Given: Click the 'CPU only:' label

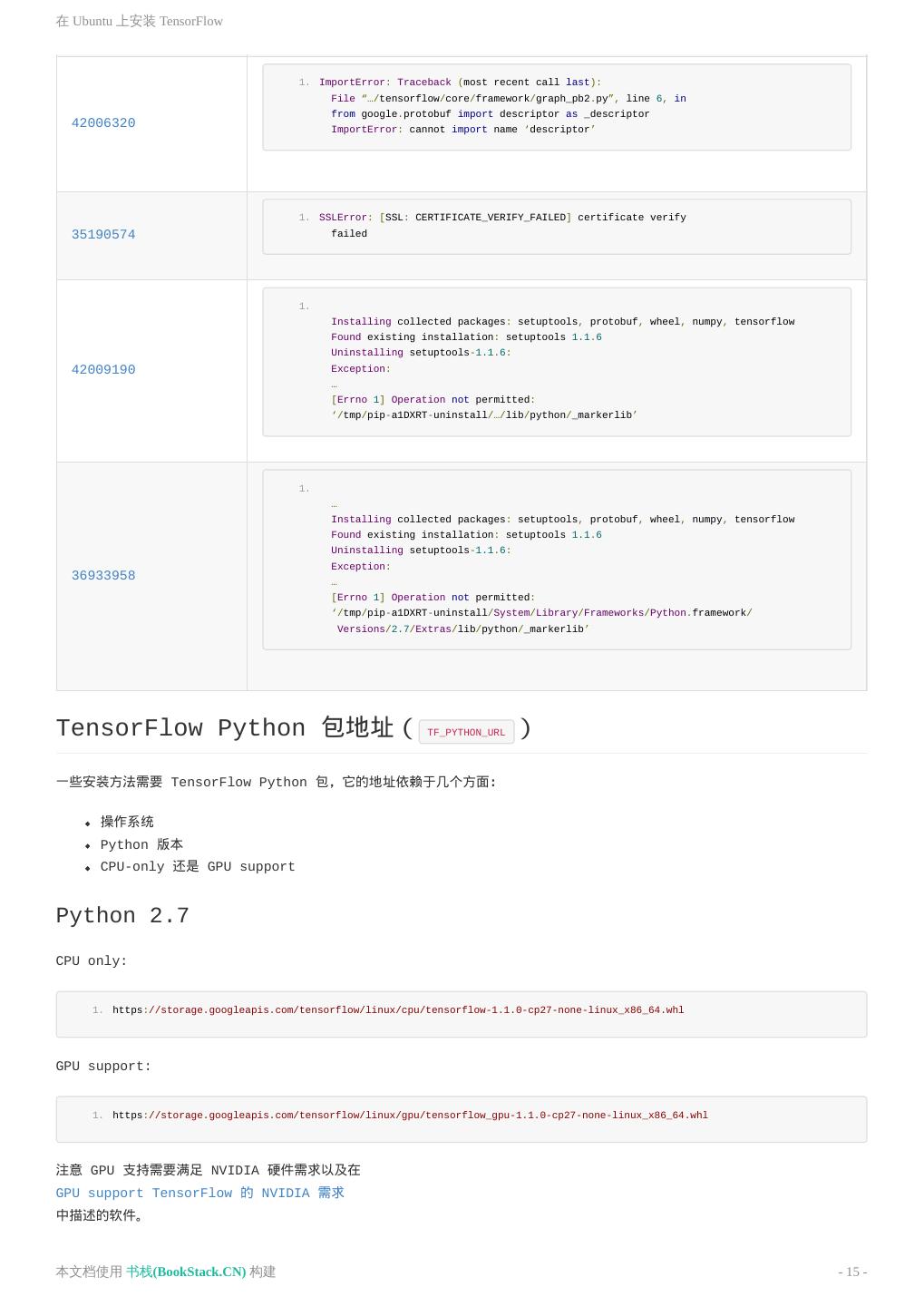Looking at the screenshot, I should tap(92, 961).
